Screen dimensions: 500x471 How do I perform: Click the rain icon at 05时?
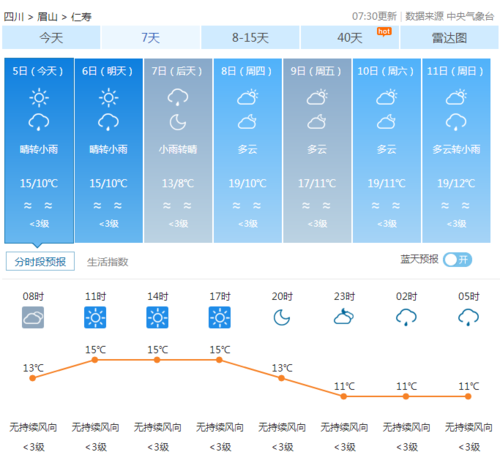[x=469, y=317]
